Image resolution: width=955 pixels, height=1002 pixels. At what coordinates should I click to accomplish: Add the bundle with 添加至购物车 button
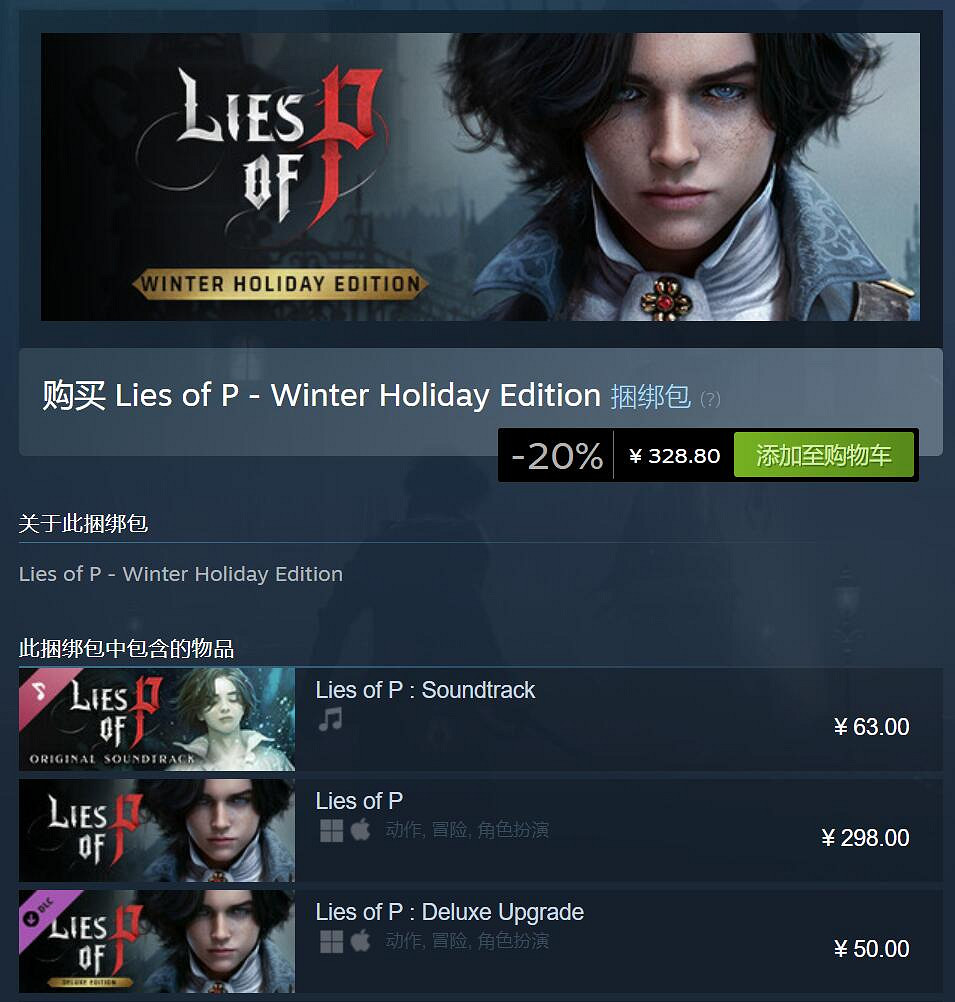tap(823, 455)
